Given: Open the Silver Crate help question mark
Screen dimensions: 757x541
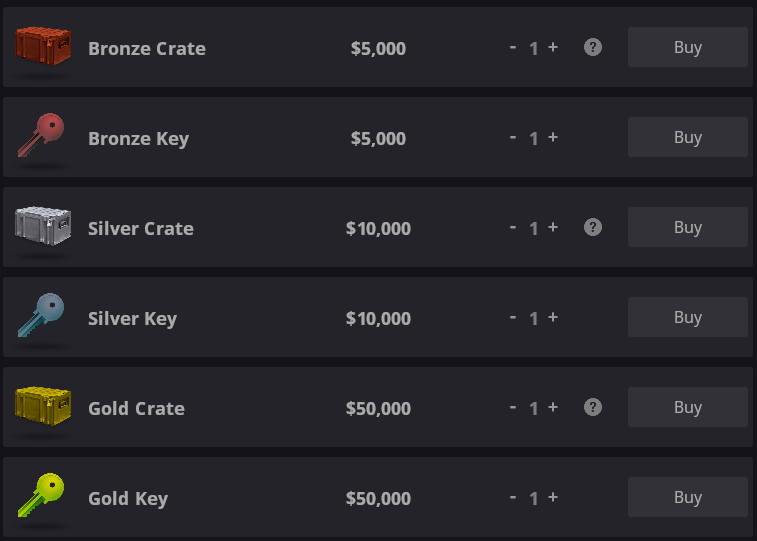Looking at the screenshot, I should 593,227.
